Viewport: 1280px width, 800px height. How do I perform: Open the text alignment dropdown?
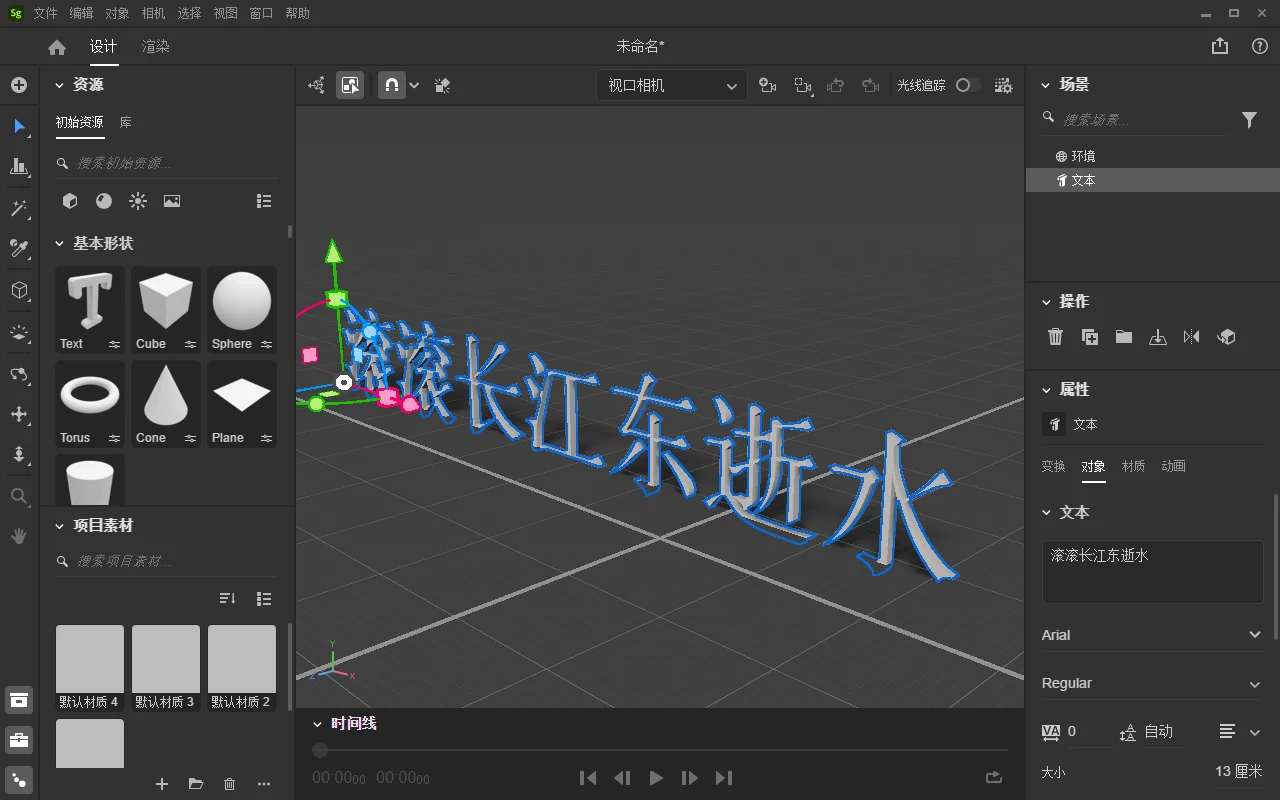[x=1240, y=732]
